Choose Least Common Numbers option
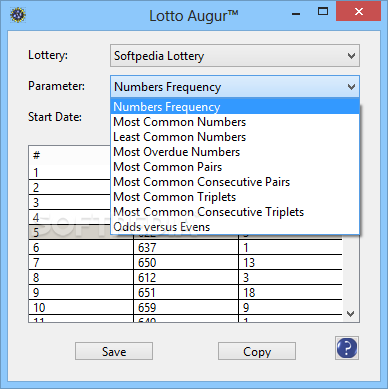 point(235,137)
